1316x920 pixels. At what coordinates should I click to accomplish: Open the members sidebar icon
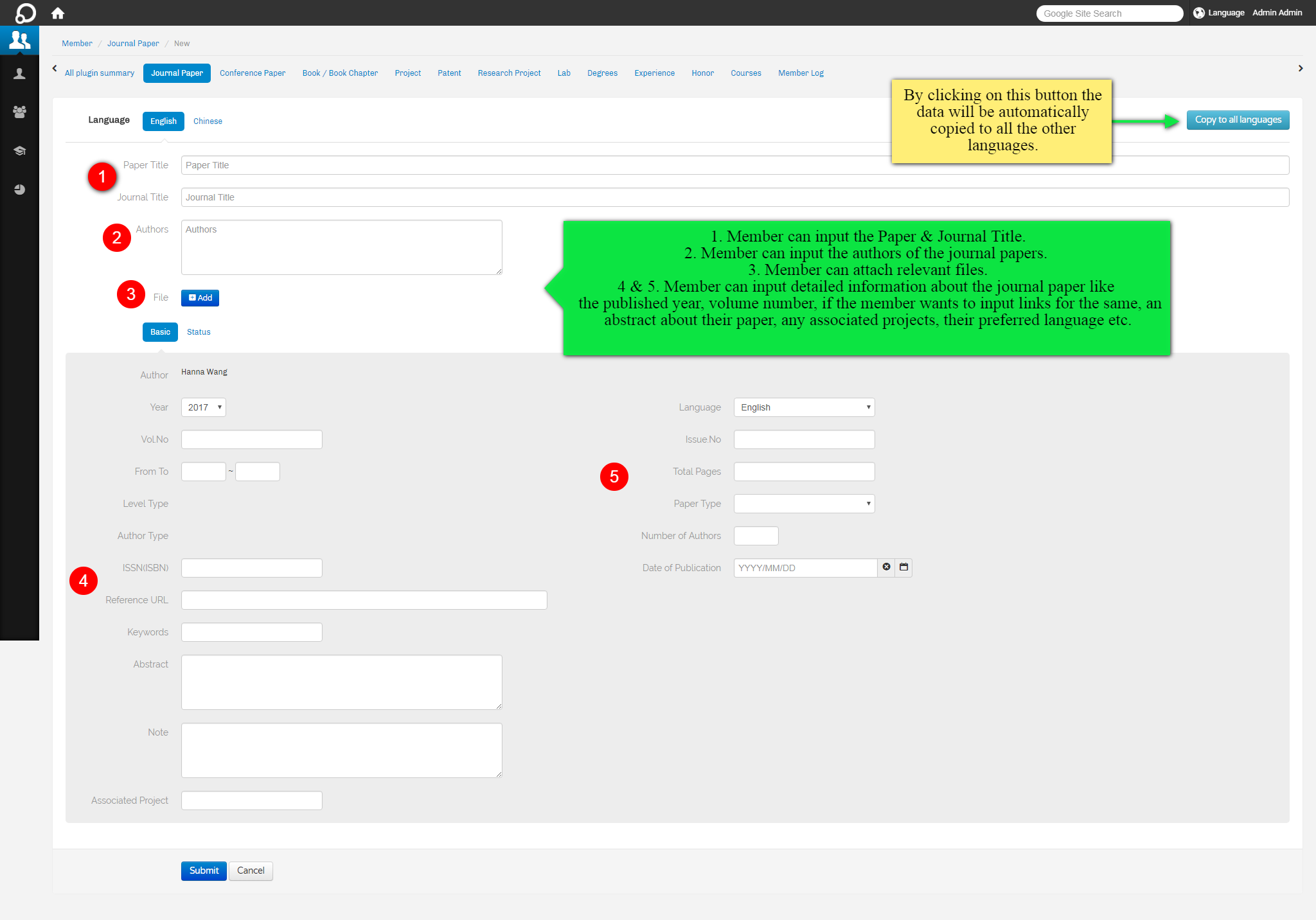(19, 40)
